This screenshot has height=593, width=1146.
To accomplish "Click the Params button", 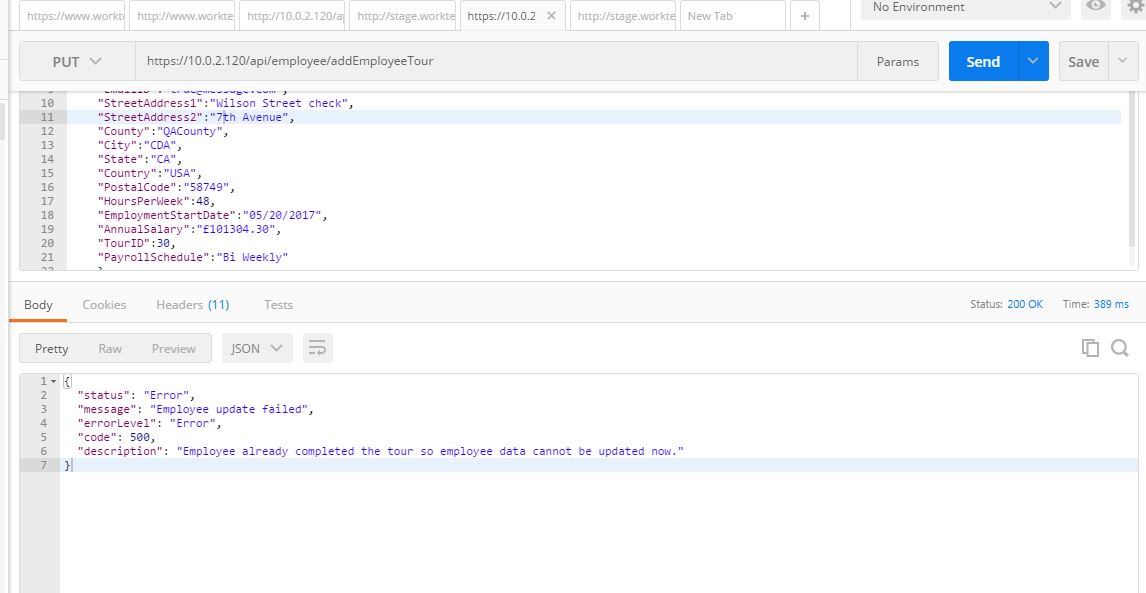I will pyautogui.click(x=897, y=61).
